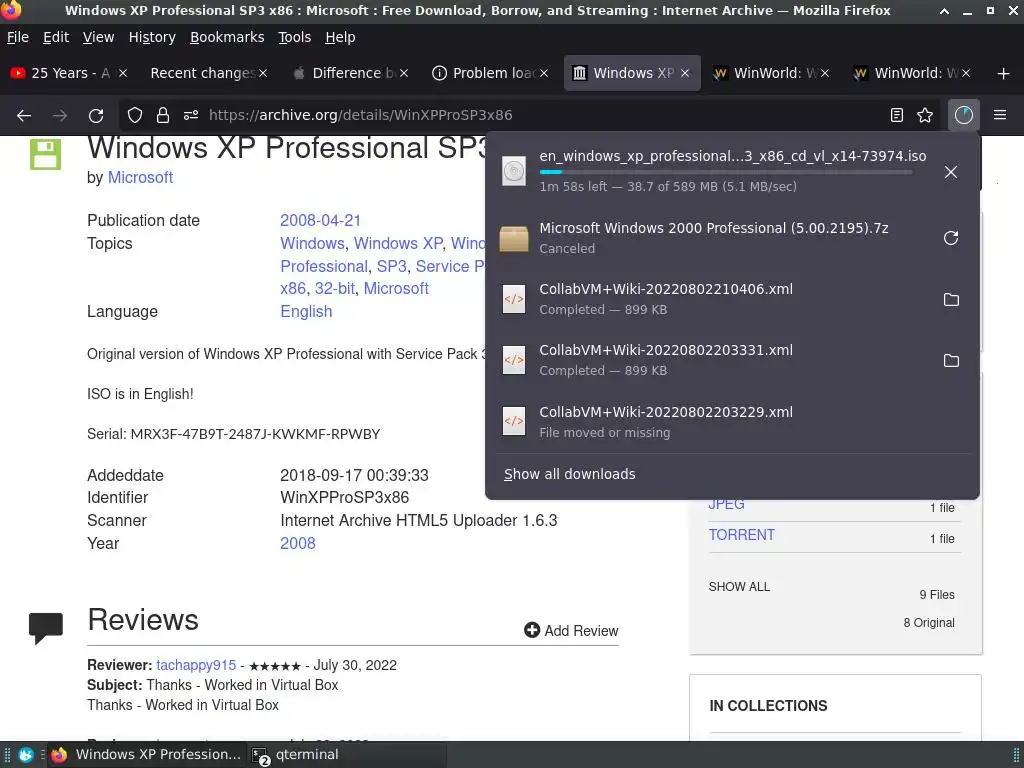Open the View menu
Viewport: 1024px width, 768px height.
[x=98, y=37]
